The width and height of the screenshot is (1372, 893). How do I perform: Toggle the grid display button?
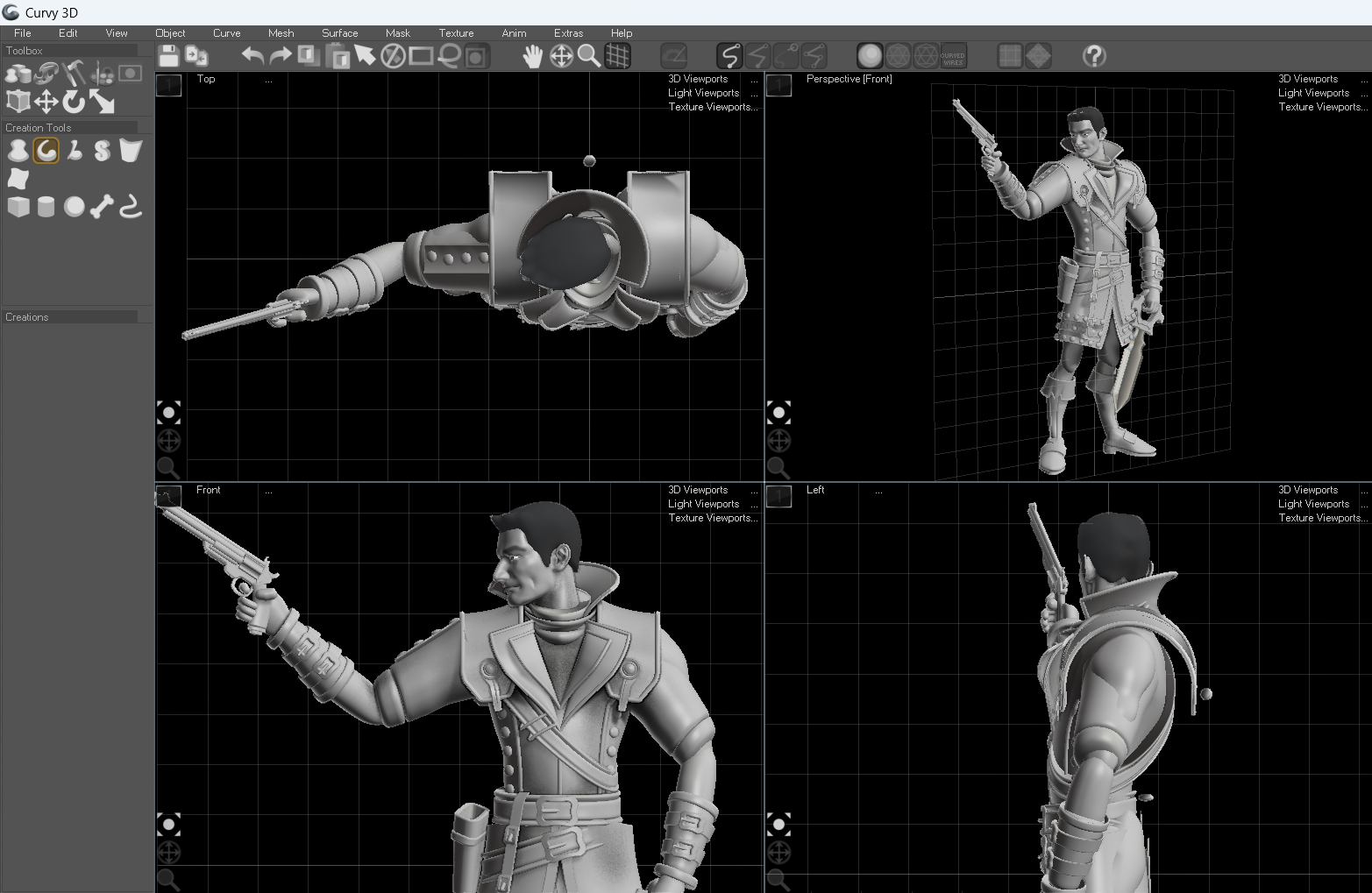point(617,56)
